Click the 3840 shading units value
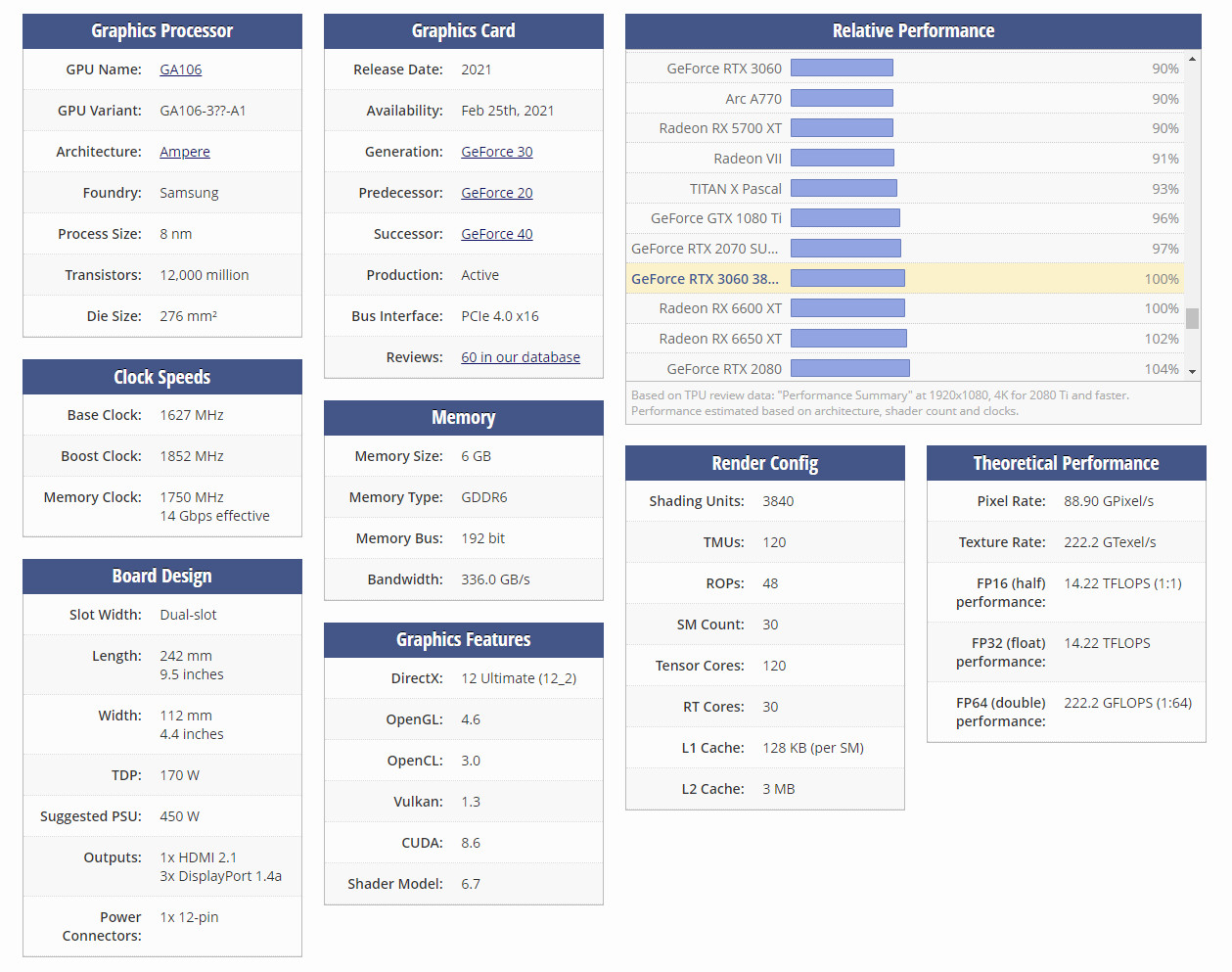1232x972 pixels. point(778,501)
